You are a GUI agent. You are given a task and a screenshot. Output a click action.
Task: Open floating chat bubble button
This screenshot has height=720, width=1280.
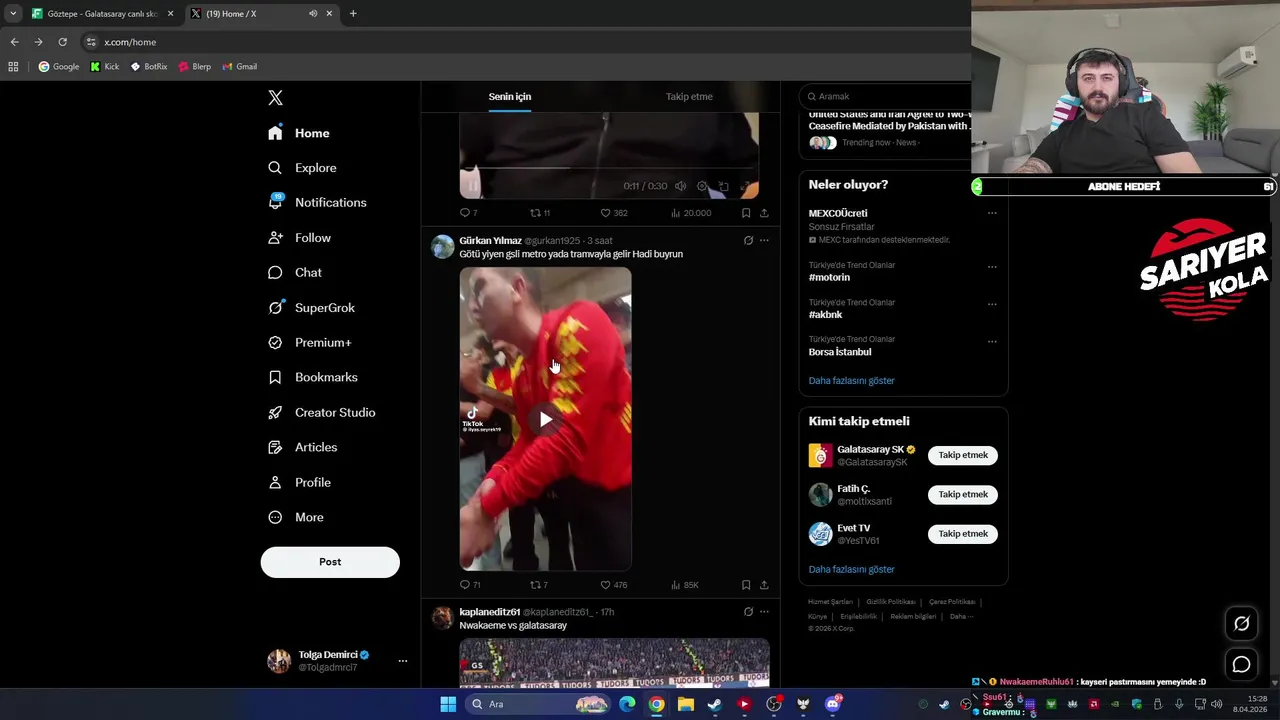coord(1241,664)
